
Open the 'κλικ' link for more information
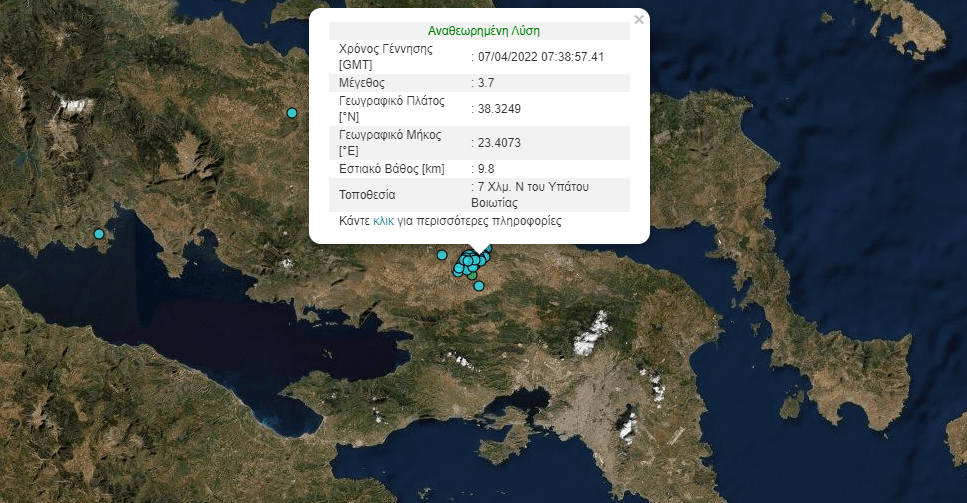point(384,221)
